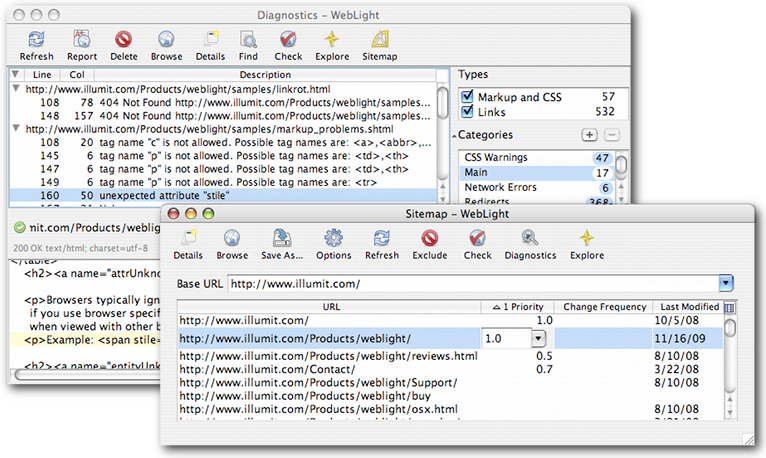Click Sitemap table vertical scrollbar thumb

(x=730, y=327)
